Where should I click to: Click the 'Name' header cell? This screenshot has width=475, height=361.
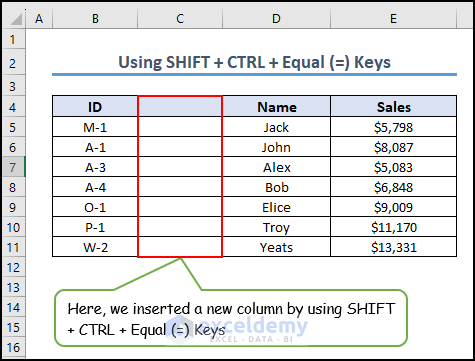click(276, 107)
